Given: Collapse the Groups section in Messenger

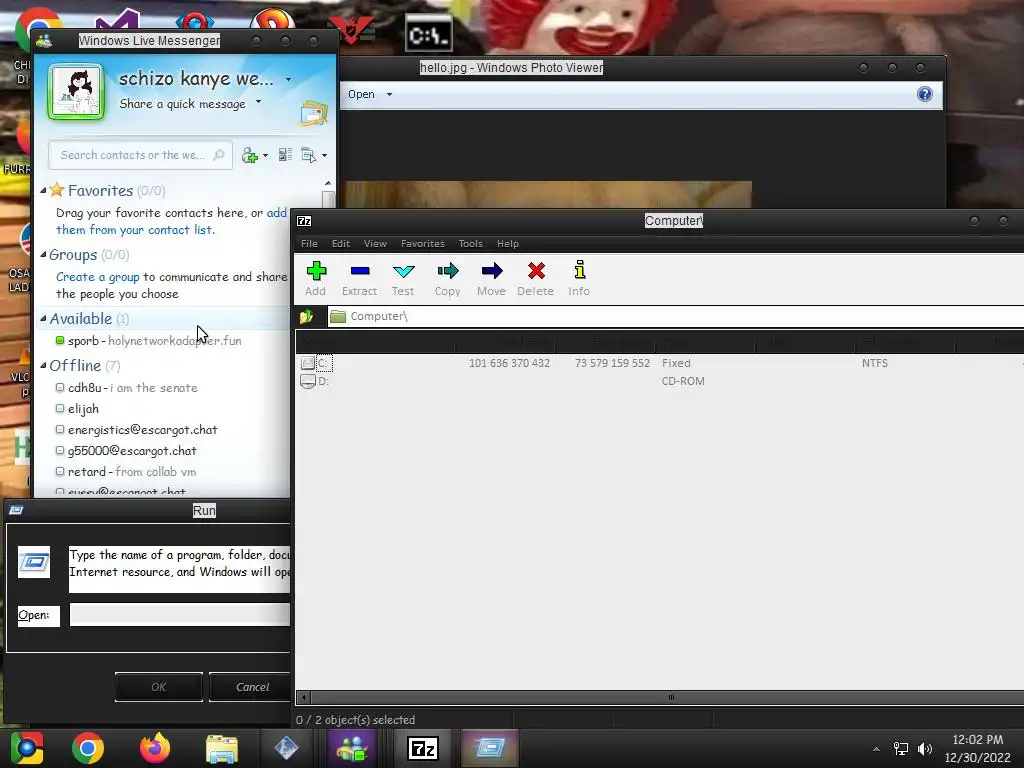Looking at the screenshot, I should point(43,255).
